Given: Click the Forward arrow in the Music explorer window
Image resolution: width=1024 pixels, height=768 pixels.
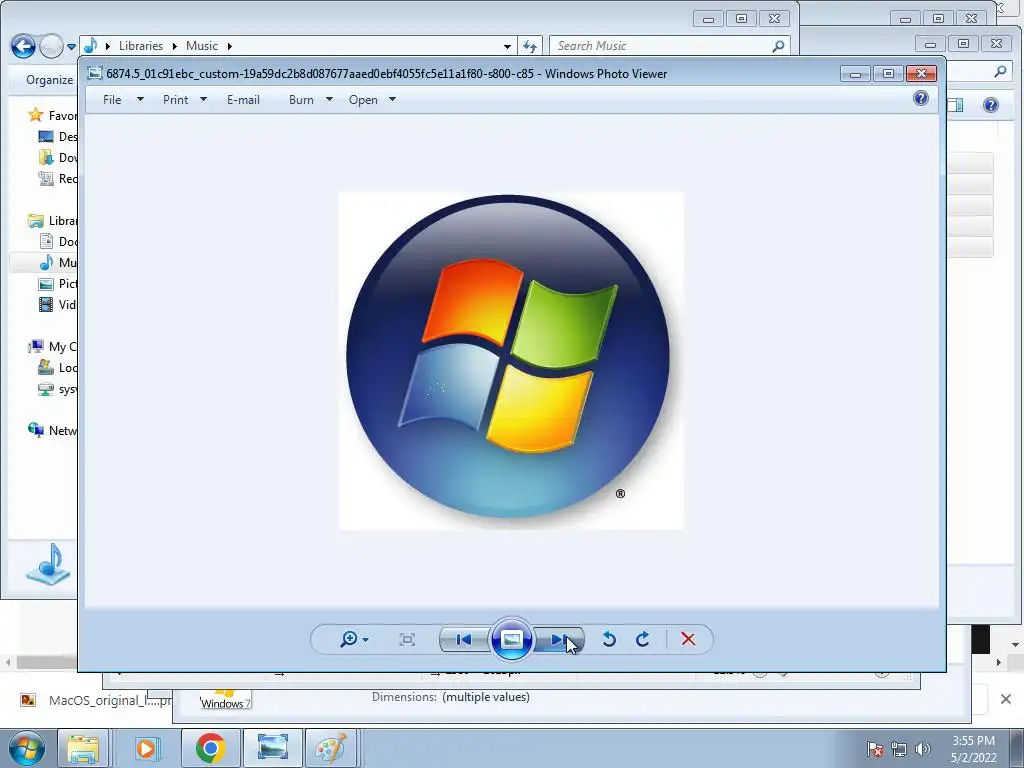Looking at the screenshot, I should 51,46.
